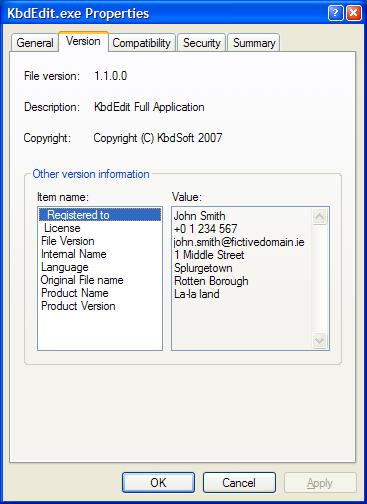Click the John Smith value line

tap(199, 216)
